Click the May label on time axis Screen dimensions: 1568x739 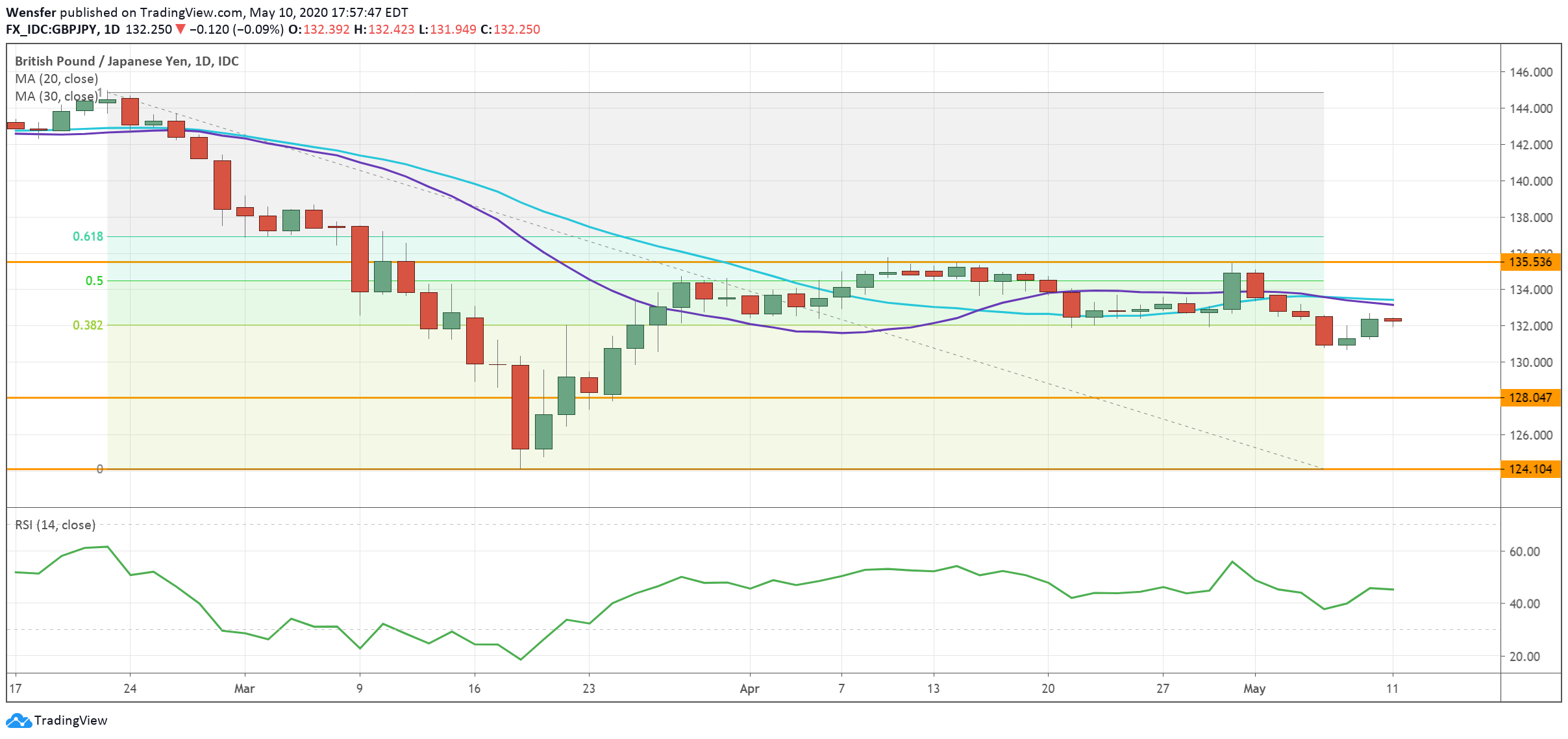[1254, 689]
